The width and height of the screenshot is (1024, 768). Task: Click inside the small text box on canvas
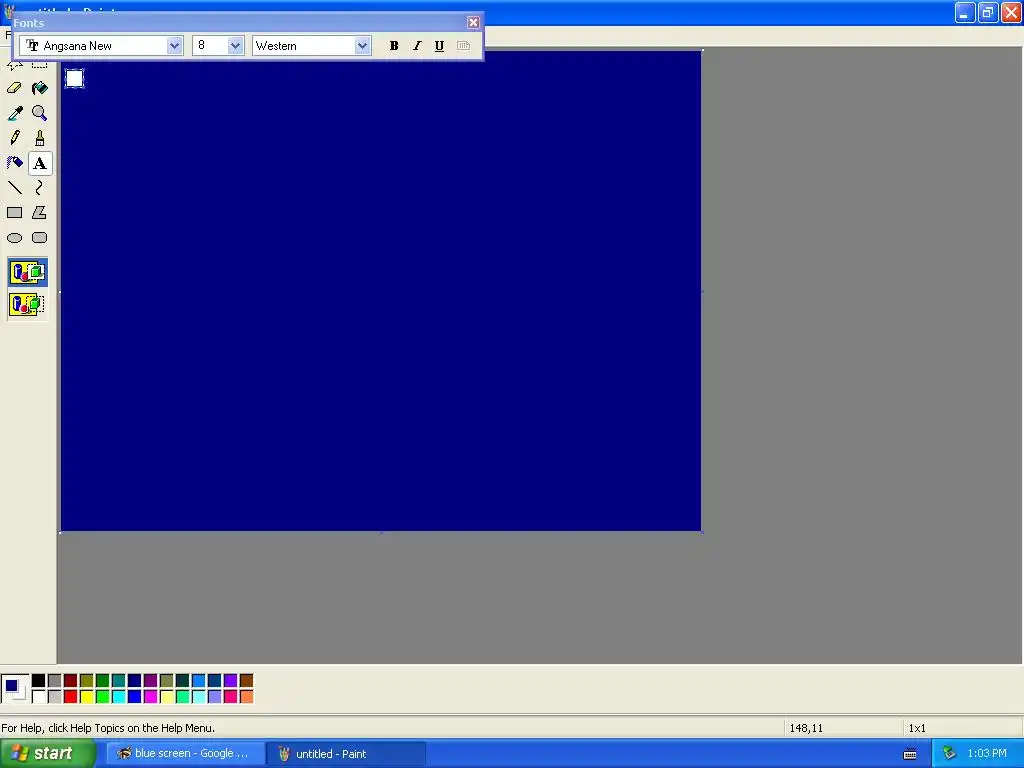(x=74, y=78)
